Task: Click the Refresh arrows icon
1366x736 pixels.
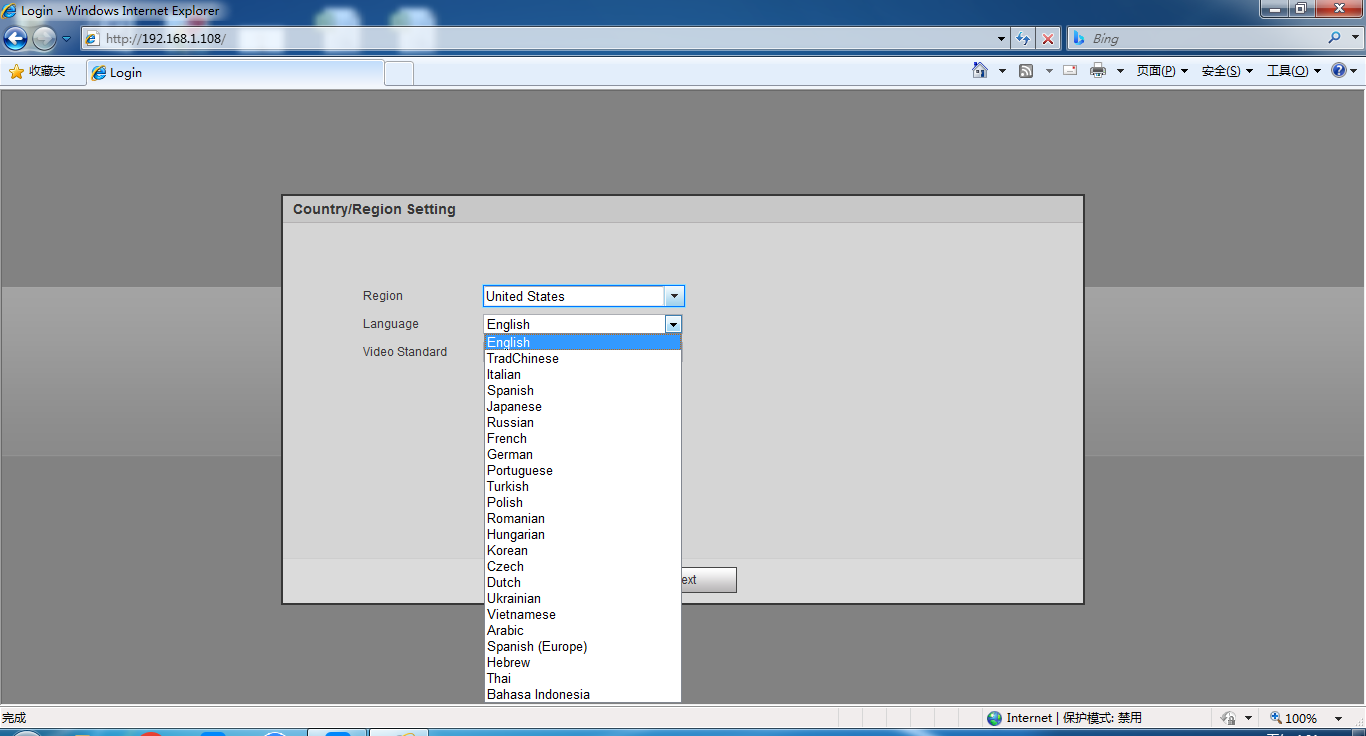Action: (1023, 39)
